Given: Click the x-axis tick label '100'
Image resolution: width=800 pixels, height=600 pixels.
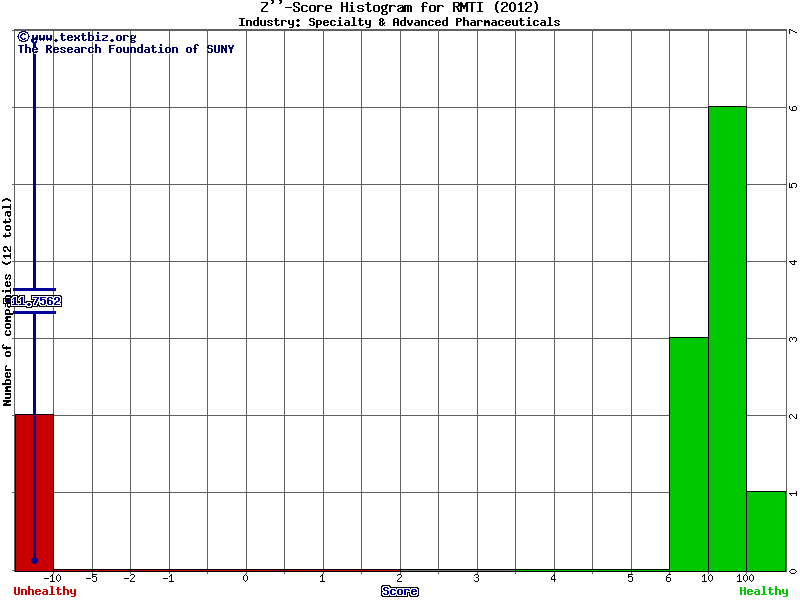Looking at the screenshot, I should pos(745,578).
